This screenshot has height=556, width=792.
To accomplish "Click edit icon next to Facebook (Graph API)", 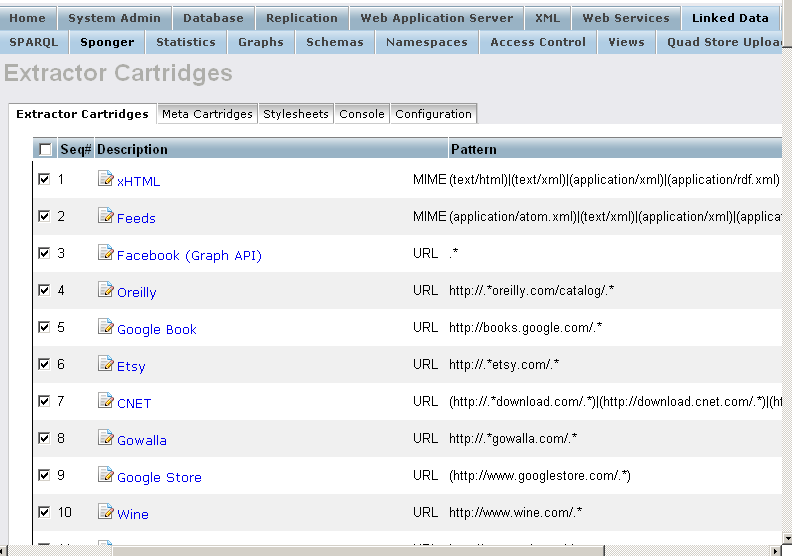I will [x=106, y=254].
